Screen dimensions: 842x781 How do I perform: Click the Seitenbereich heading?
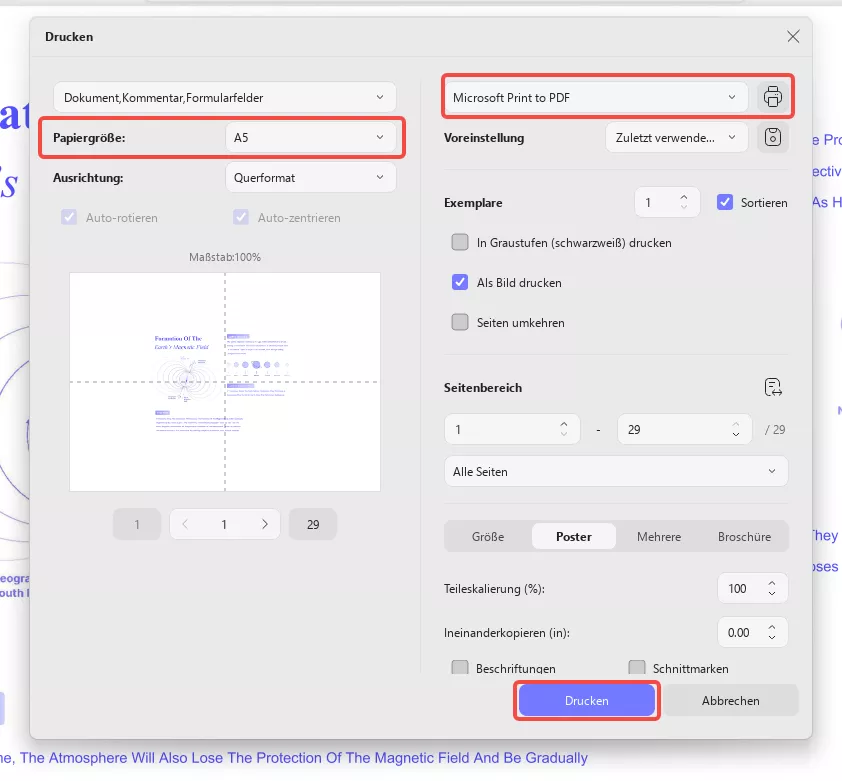(x=483, y=387)
